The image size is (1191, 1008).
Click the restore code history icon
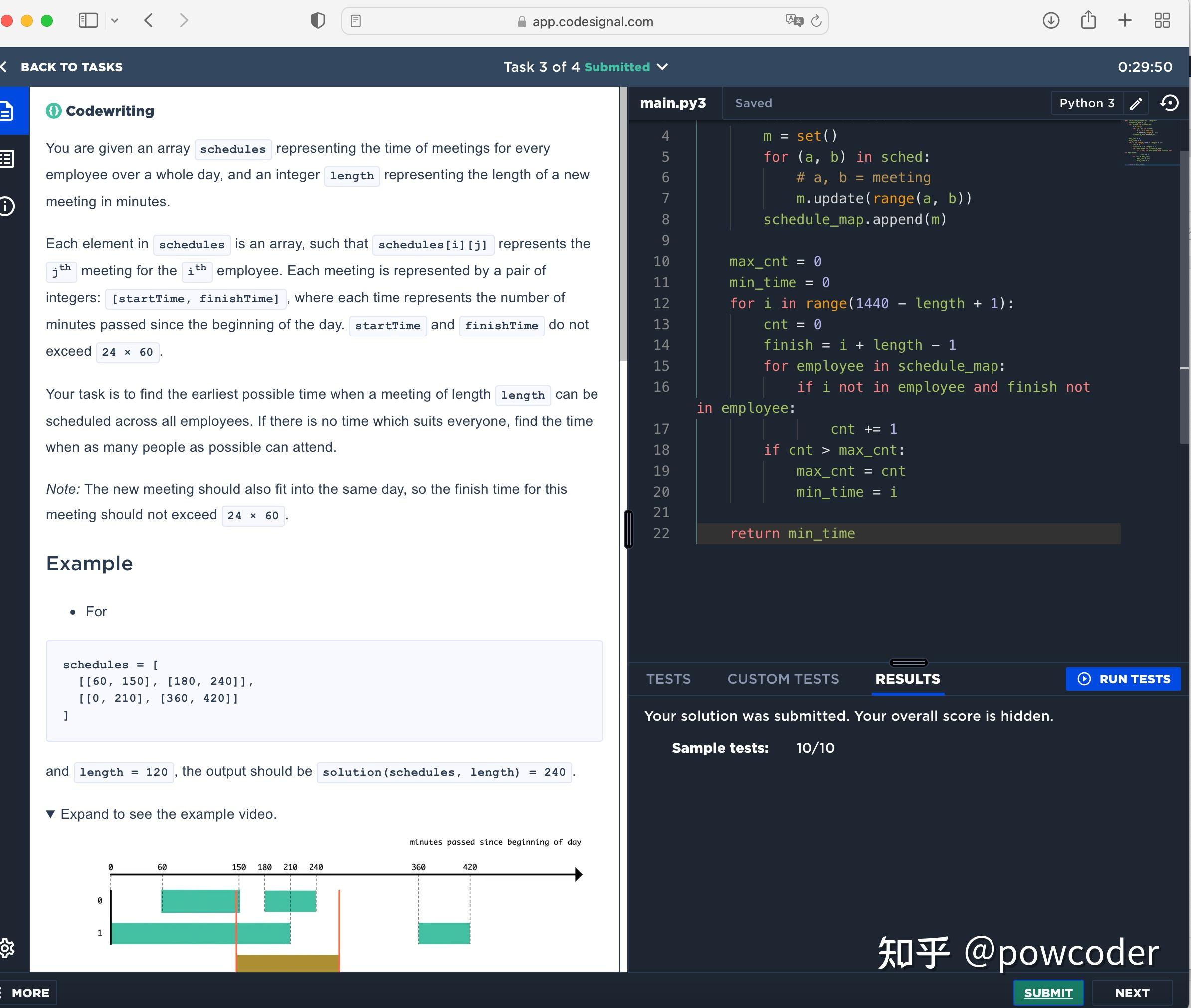click(1169, 103)
